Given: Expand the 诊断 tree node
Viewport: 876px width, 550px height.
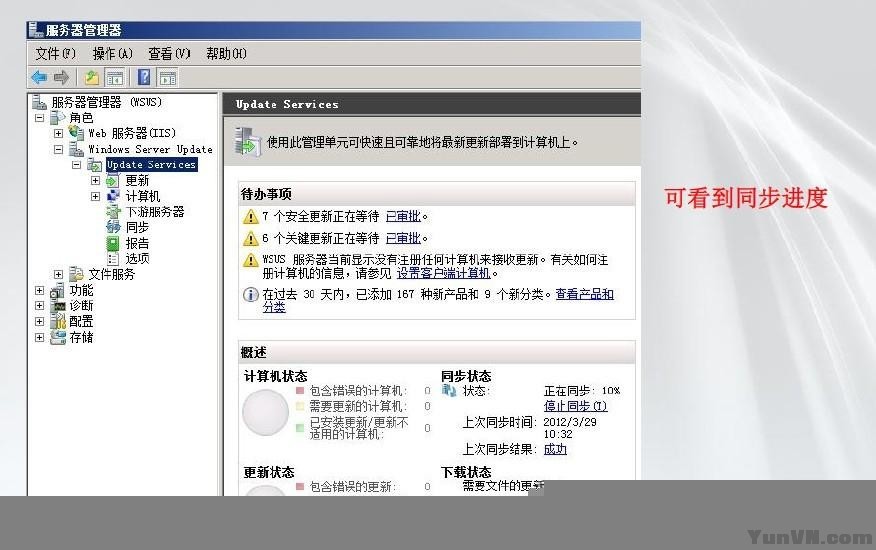Looking at the screenshot, I should coord(39,306).
